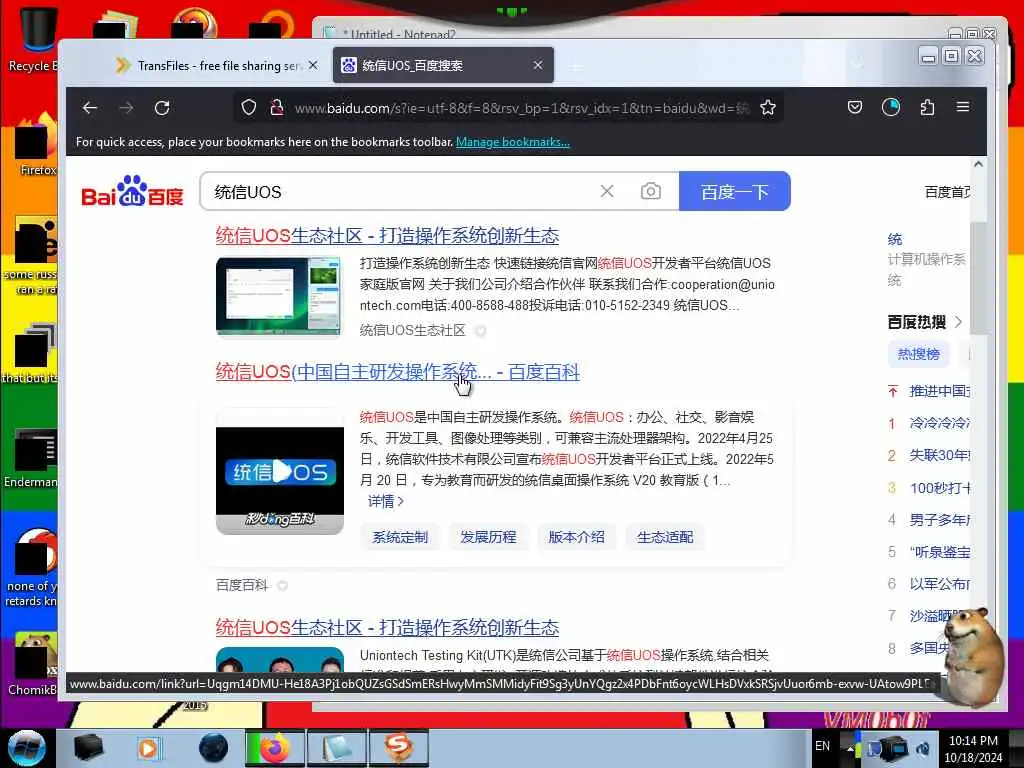
Task: Open the first result's desktop thumbnail
Action: [x=279, y=297]
